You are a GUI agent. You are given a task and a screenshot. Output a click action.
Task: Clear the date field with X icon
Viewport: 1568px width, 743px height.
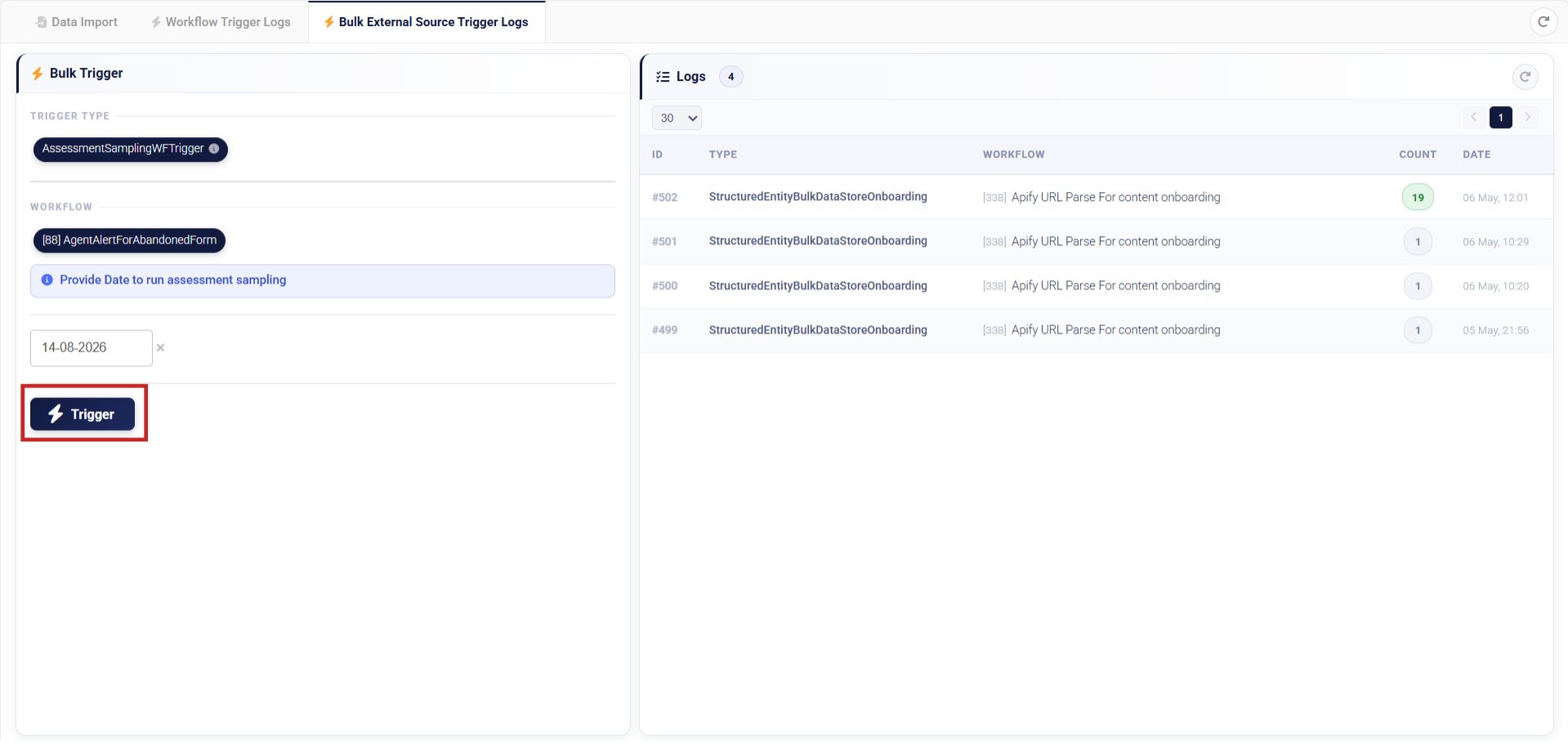161,347
